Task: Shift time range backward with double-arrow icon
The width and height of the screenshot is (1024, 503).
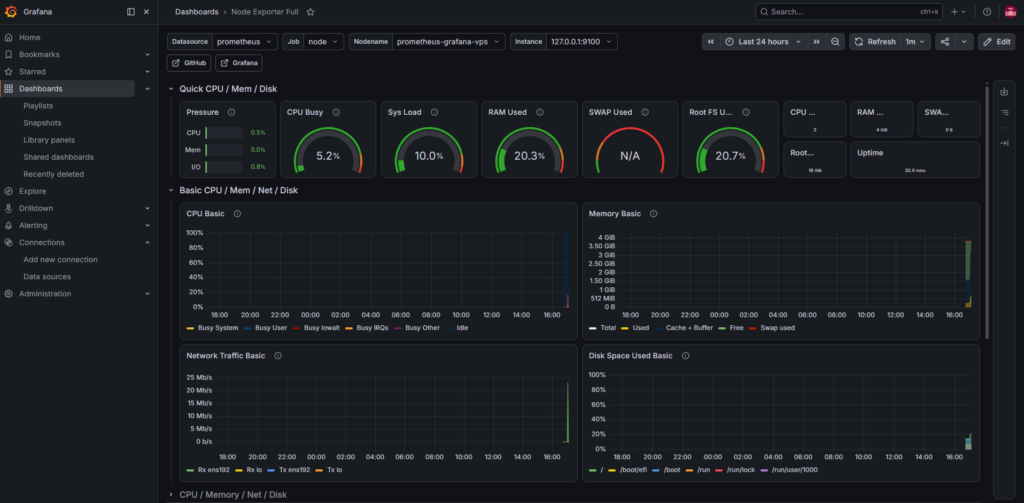Action: click(711, 42)
